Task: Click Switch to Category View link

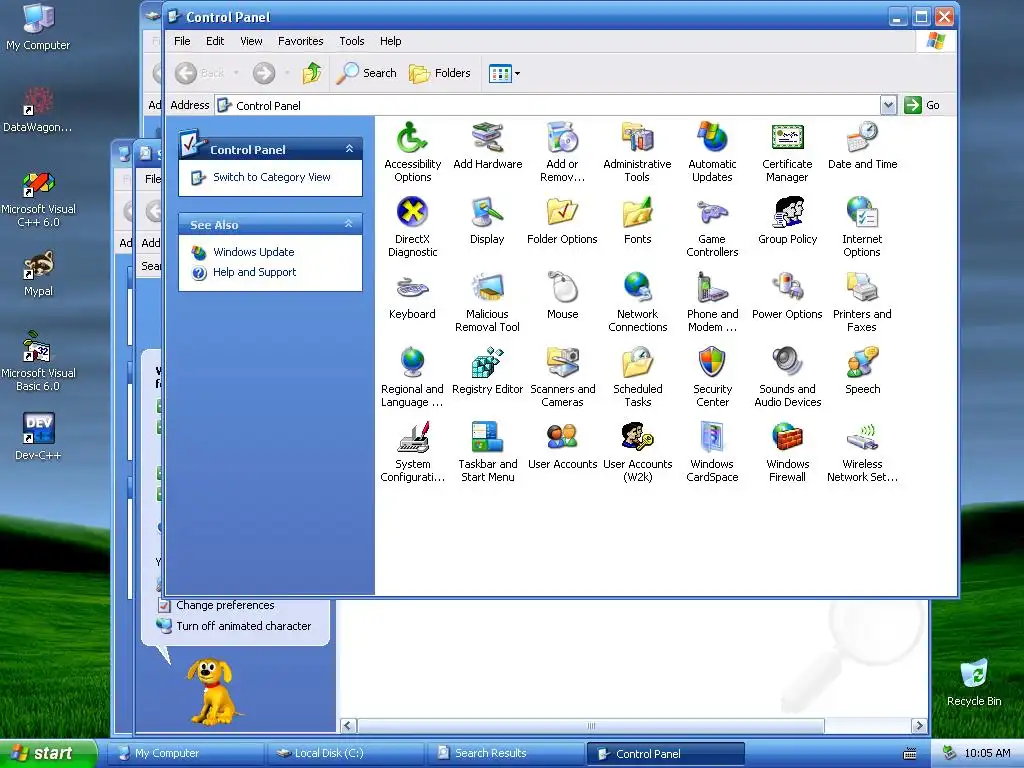Action: (271, 177)
